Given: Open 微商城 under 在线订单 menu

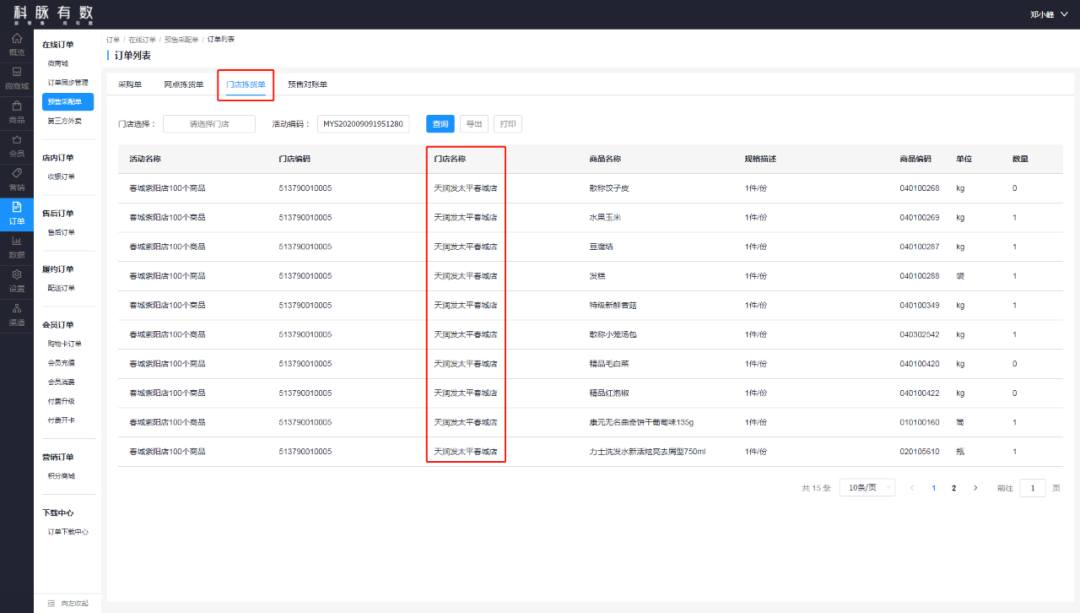Looking at the screenshot, I should (x=58, y=63).
